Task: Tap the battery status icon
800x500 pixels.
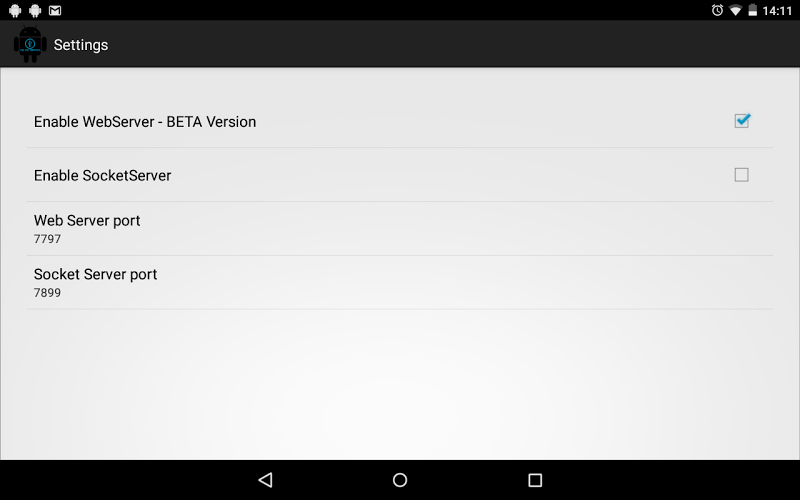Action: 753,10
